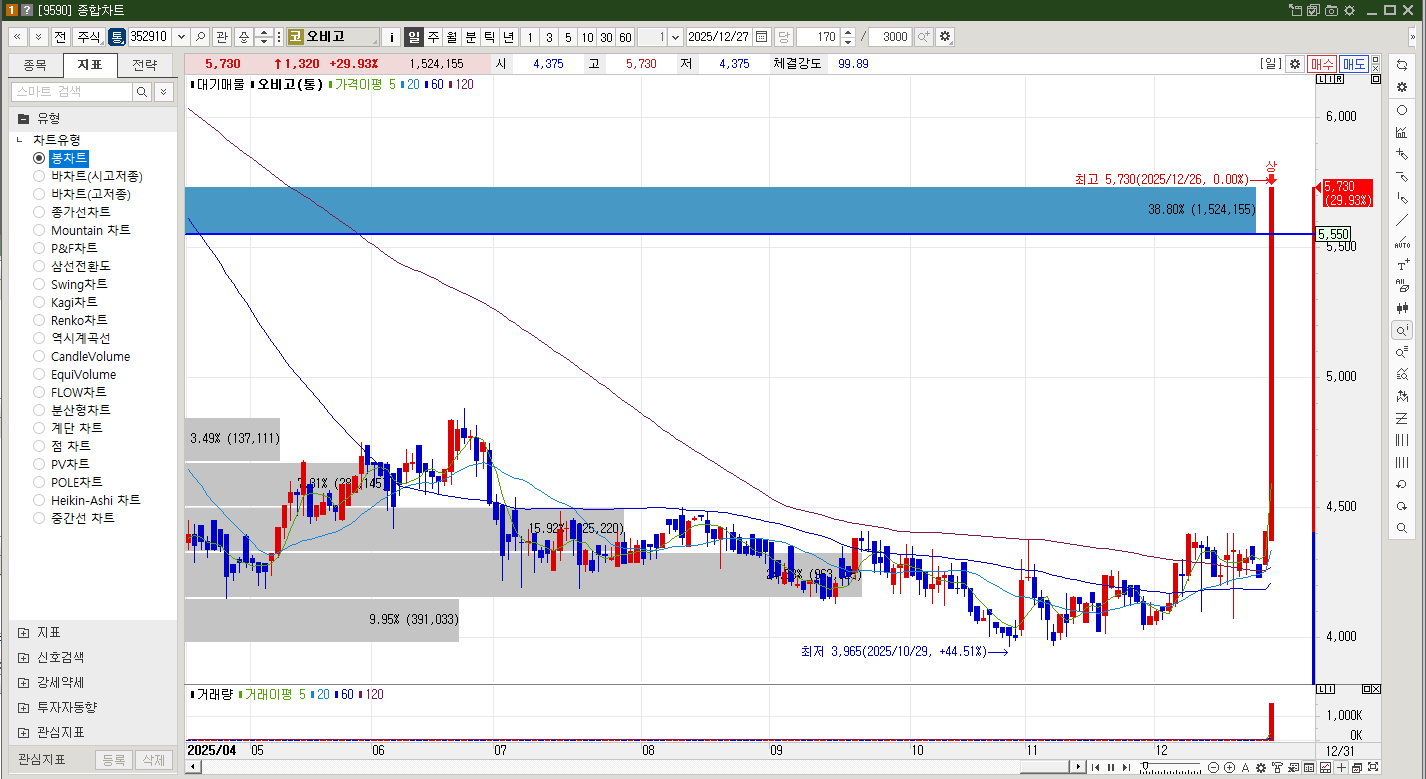Expand smart search options chevron

pos(164,91)
